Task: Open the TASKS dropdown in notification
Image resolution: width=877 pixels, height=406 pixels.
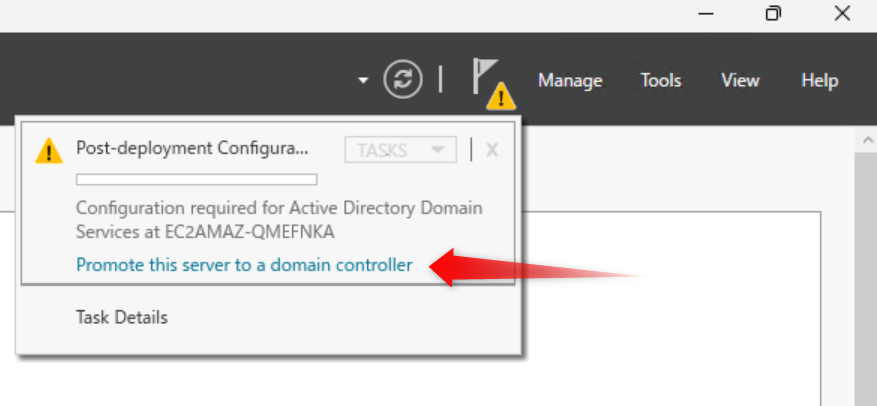Action: tap(400, 150)
